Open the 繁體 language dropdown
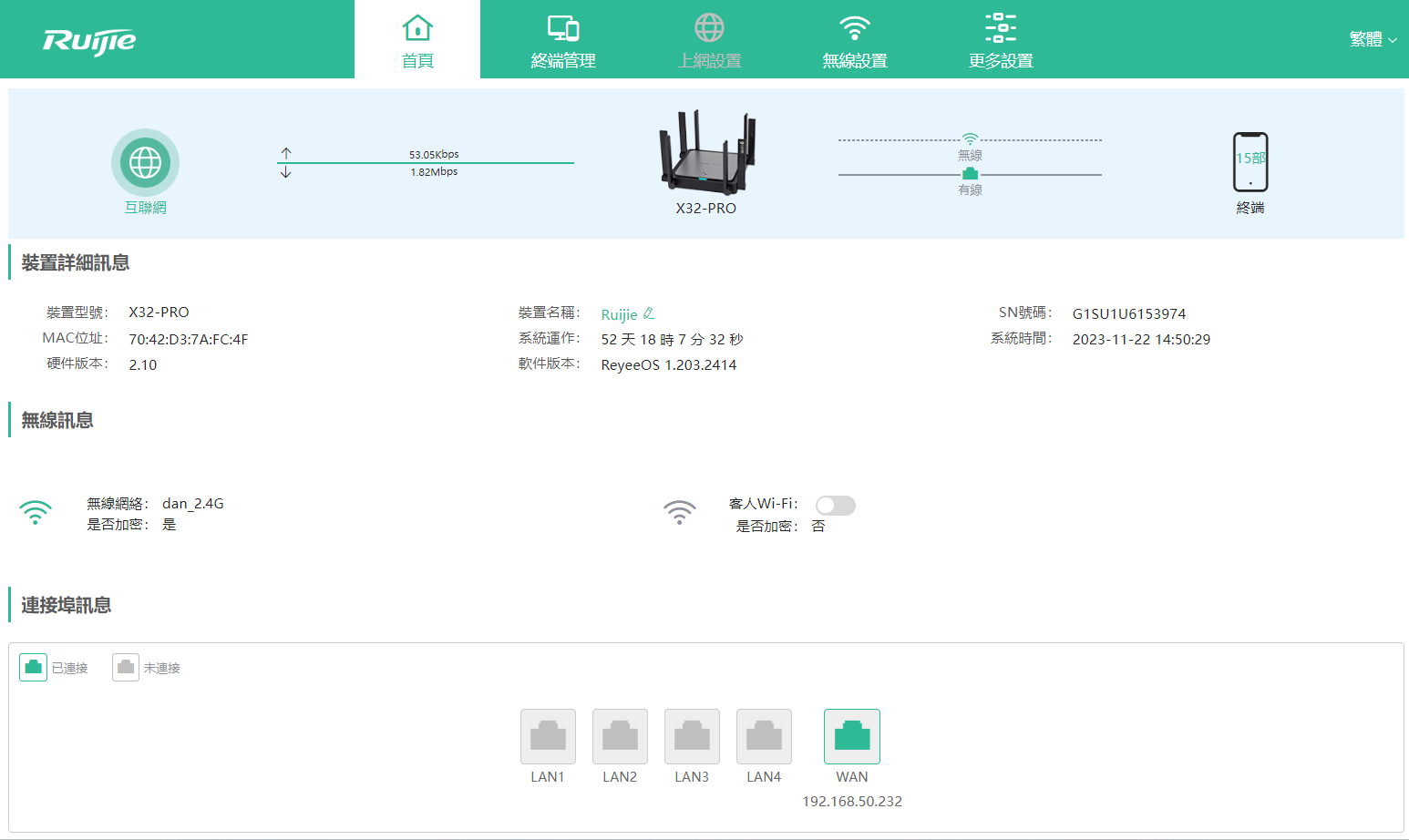This screenshot has width=1409, height=840. (x=1373, y=39)
